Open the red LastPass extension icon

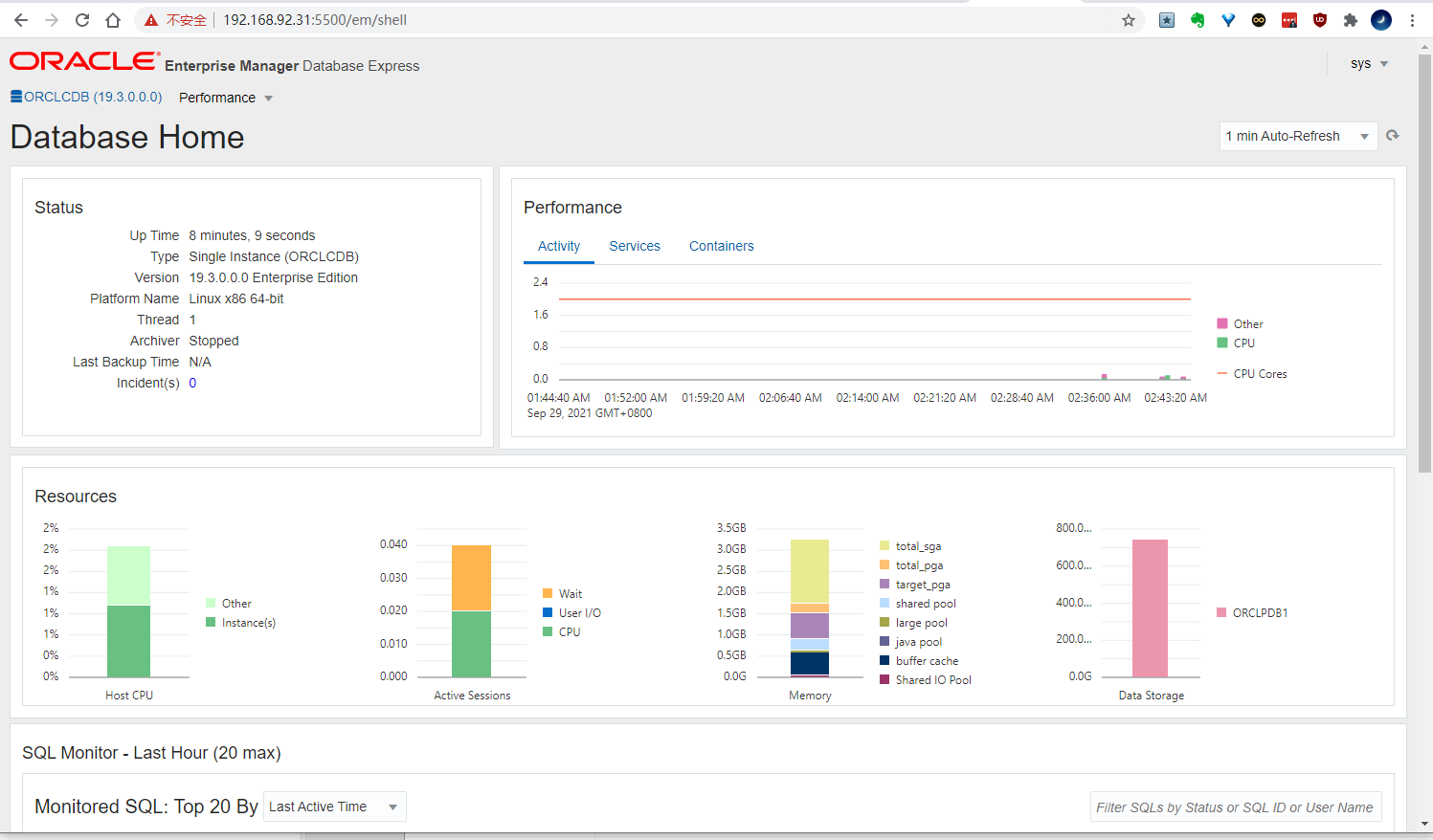pyautogui.click(x=1289, y=20)
